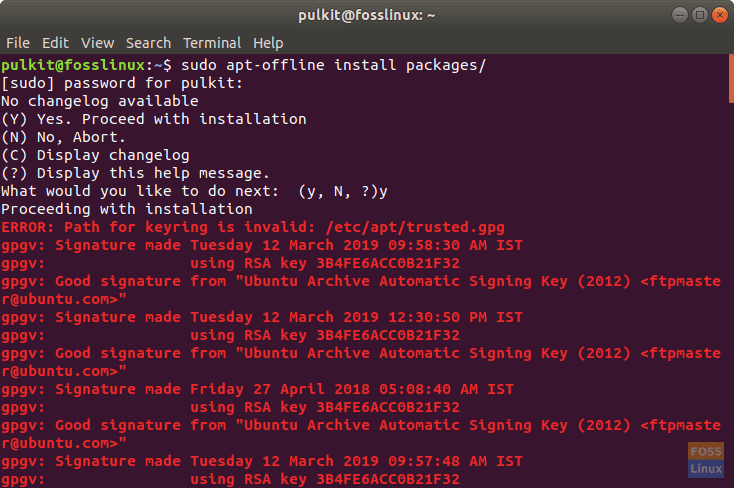This screenshot has width=734, height=488.
Task: Close the terminal window
Action: (720, 15)
